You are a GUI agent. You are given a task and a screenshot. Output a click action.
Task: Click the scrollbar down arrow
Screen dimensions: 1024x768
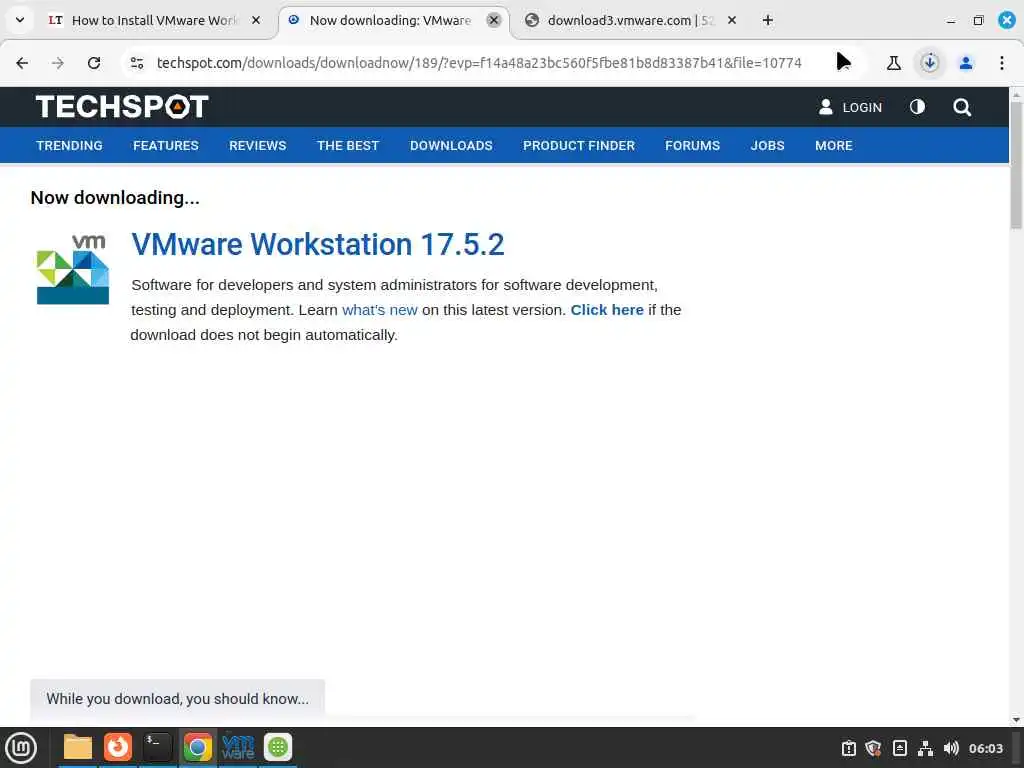click(x=1016, y=720)
